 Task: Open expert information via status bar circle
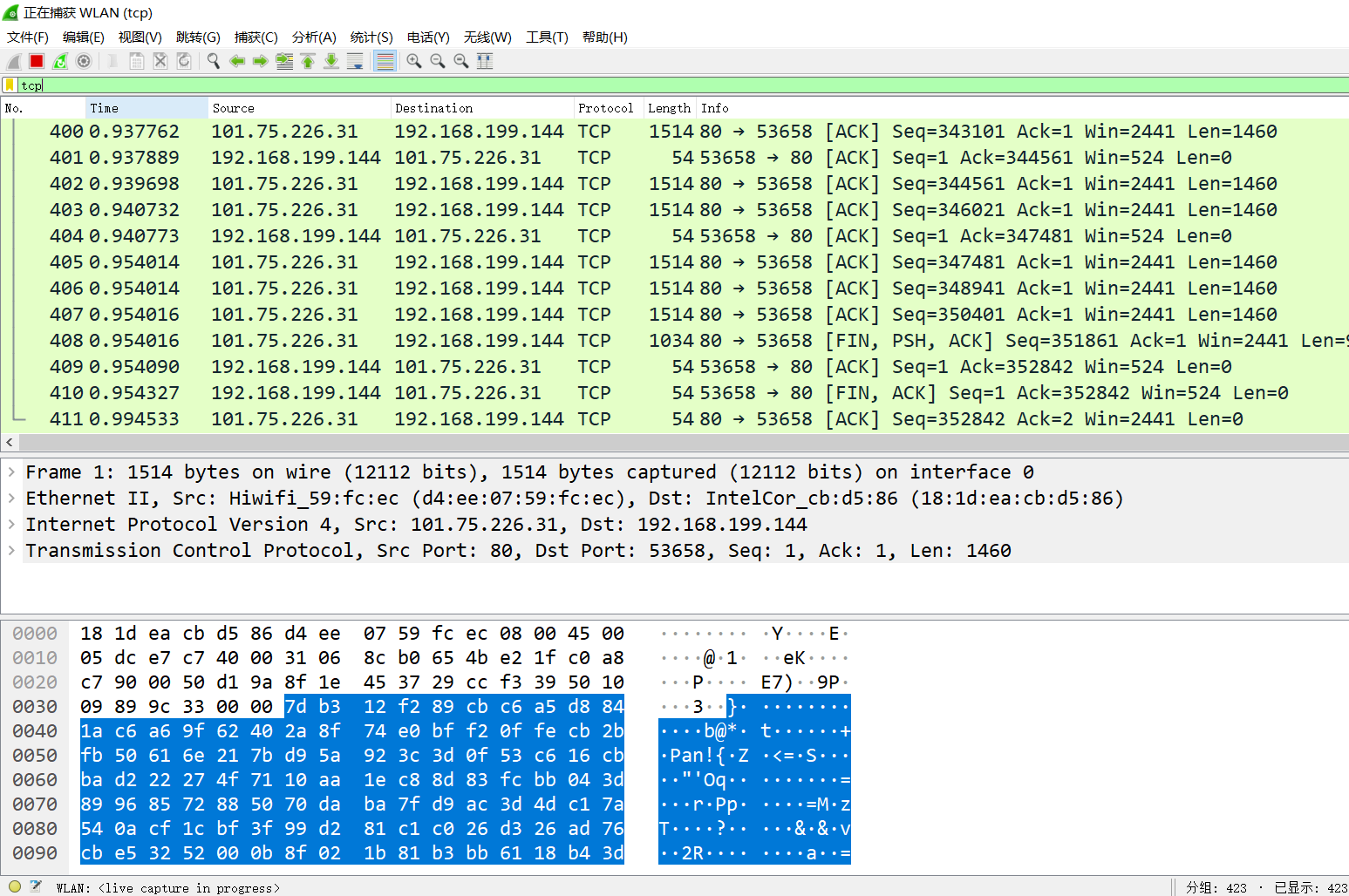click(x=15, y=886)
